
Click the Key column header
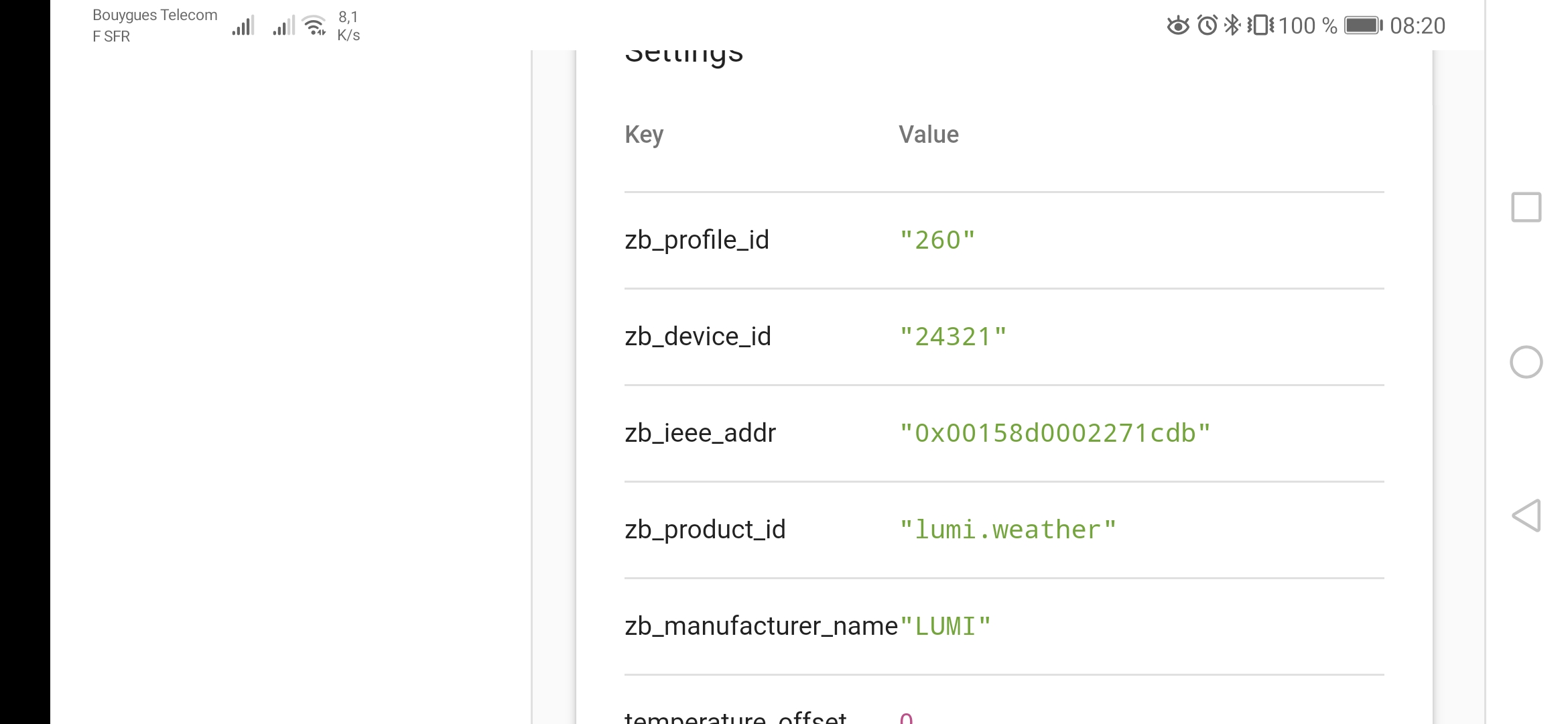(644, 135)
